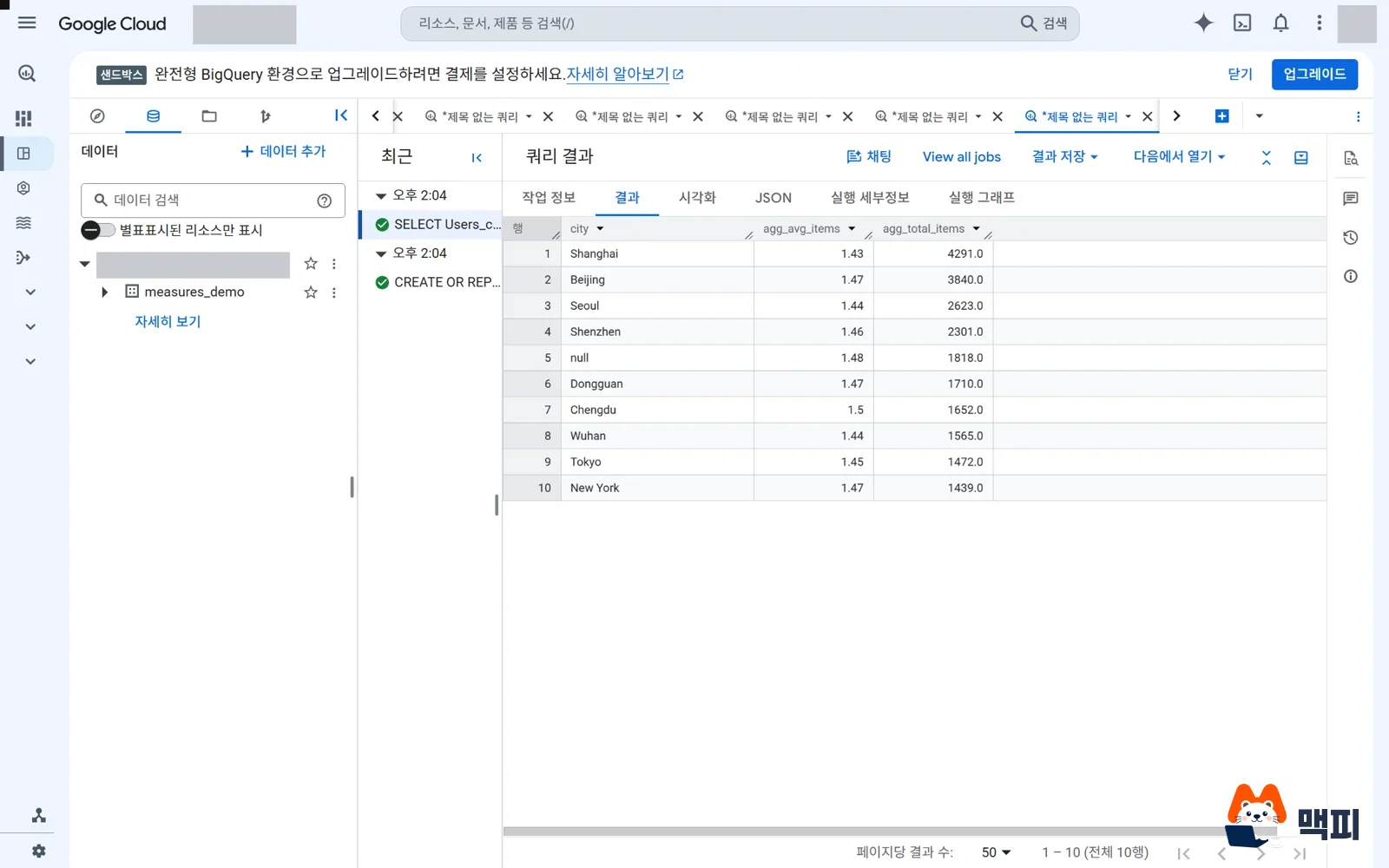Open View all jobs link

(961, 157)
